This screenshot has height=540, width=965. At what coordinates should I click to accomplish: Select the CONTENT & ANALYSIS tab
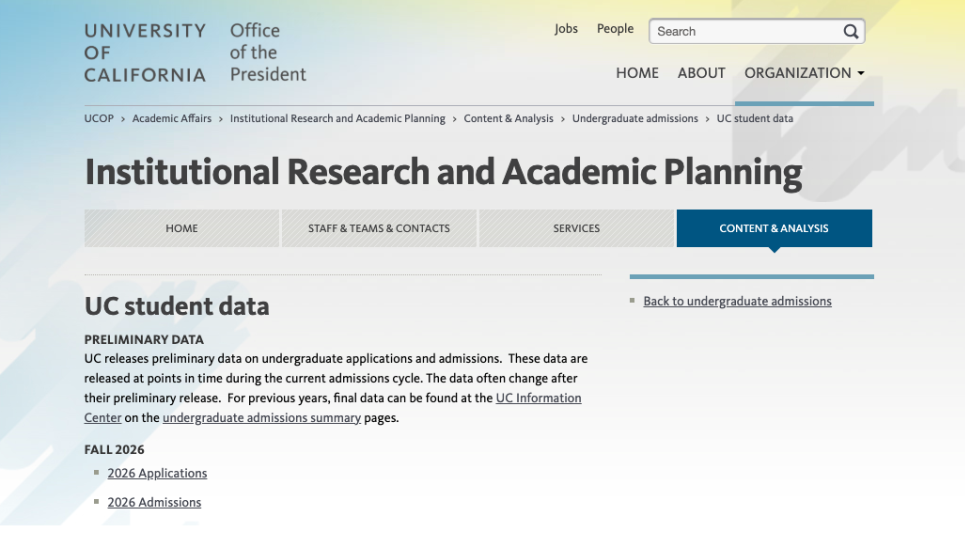(774, 228)
